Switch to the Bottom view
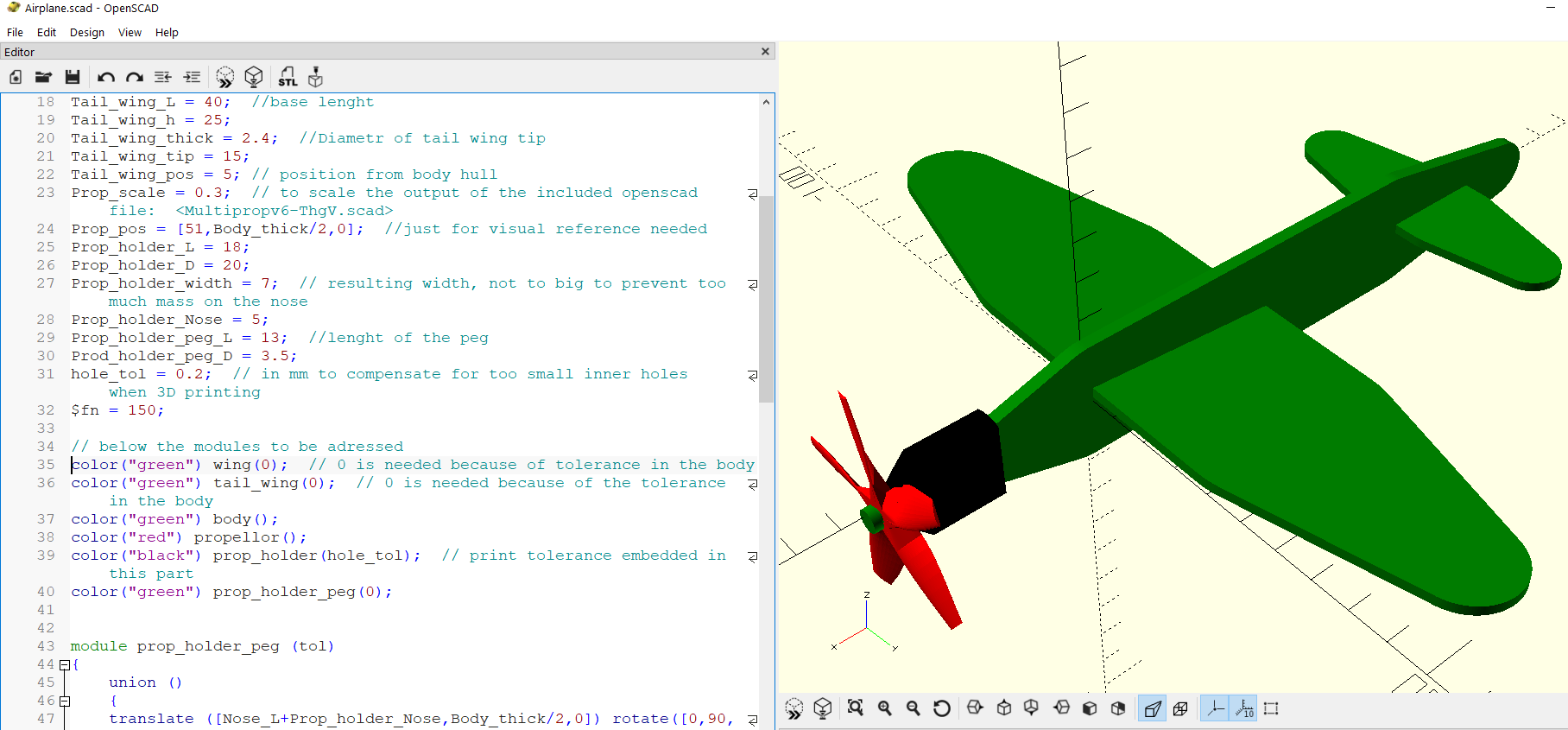The image size is (1568, 730). [1031, 708]
